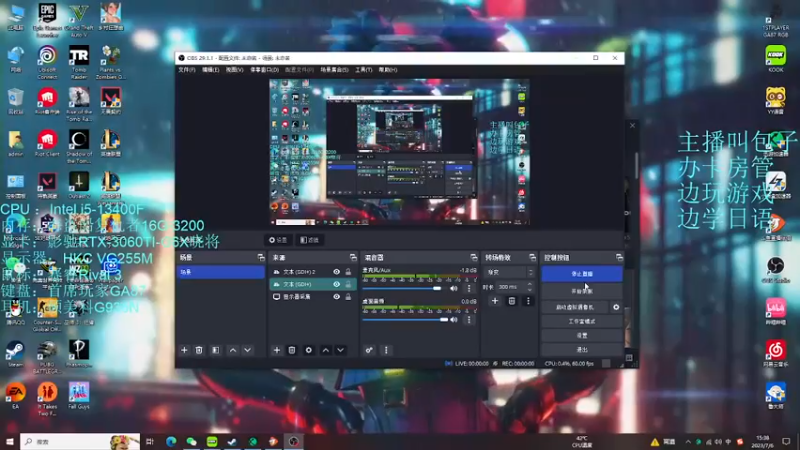Add a new scene with the plus icon
Screen dimensions: 800x450
pos(184,350)
